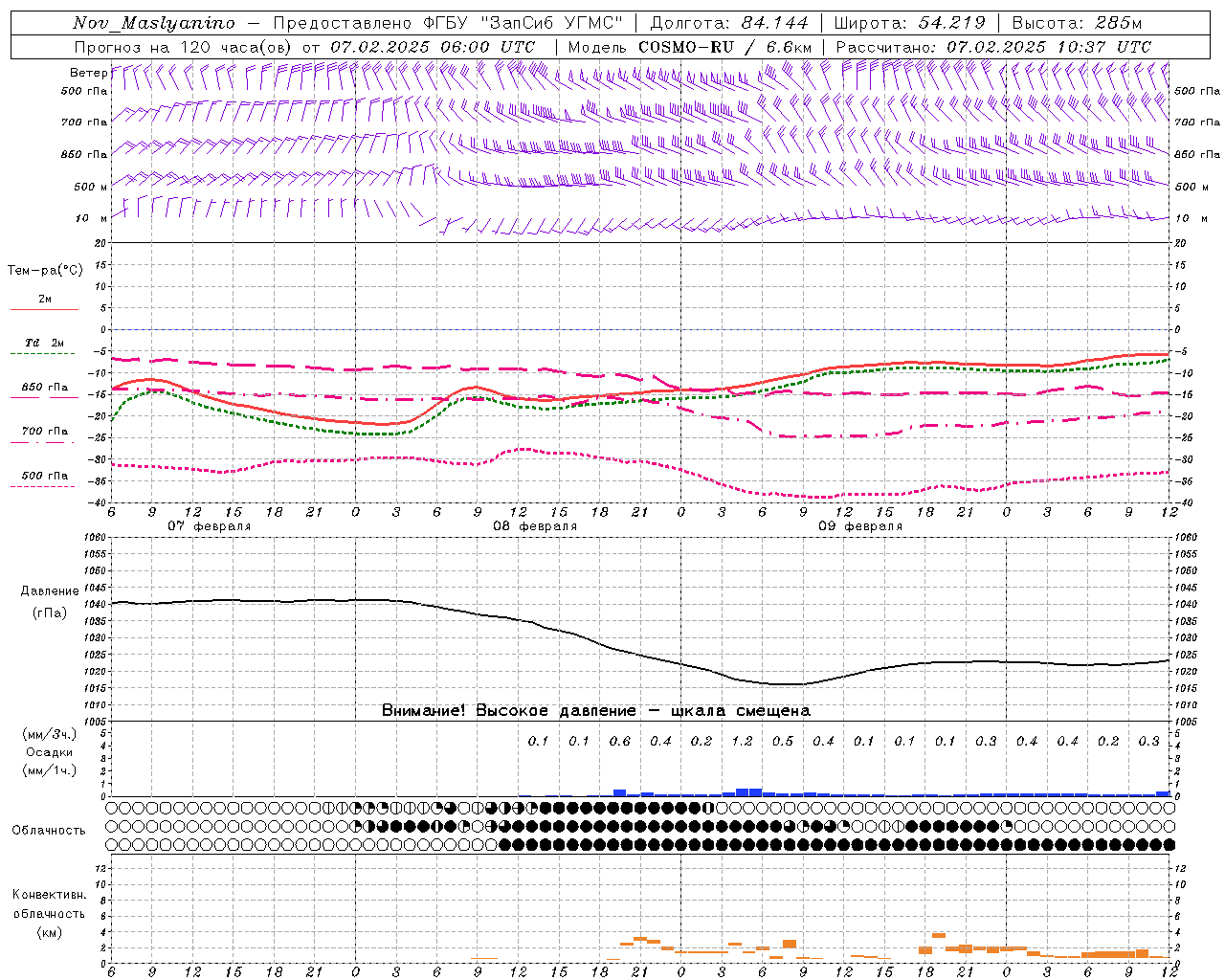Click the '(мм/1ч.)' precipitation unit label
The width and height of the screenshot is (1225, 980).
(50, 770)
